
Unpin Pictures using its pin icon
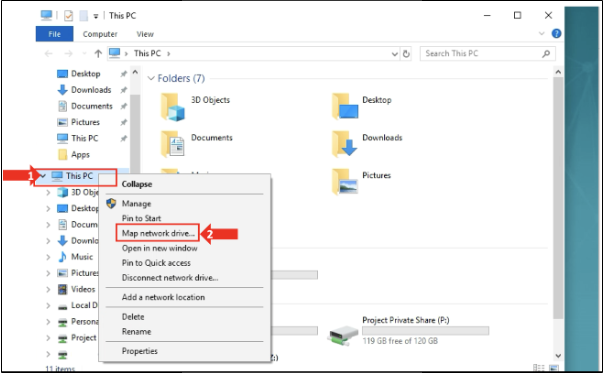(123, 122)
